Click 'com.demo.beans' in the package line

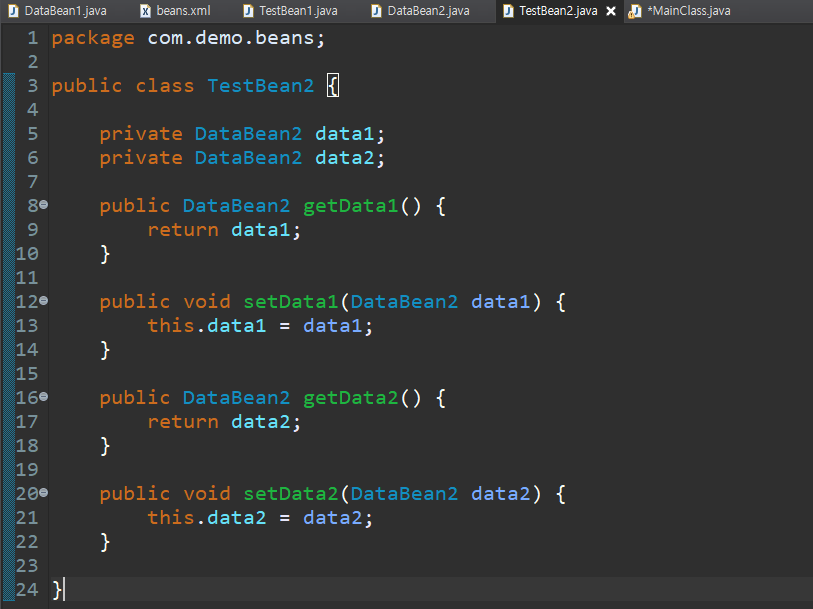[231, 38]
